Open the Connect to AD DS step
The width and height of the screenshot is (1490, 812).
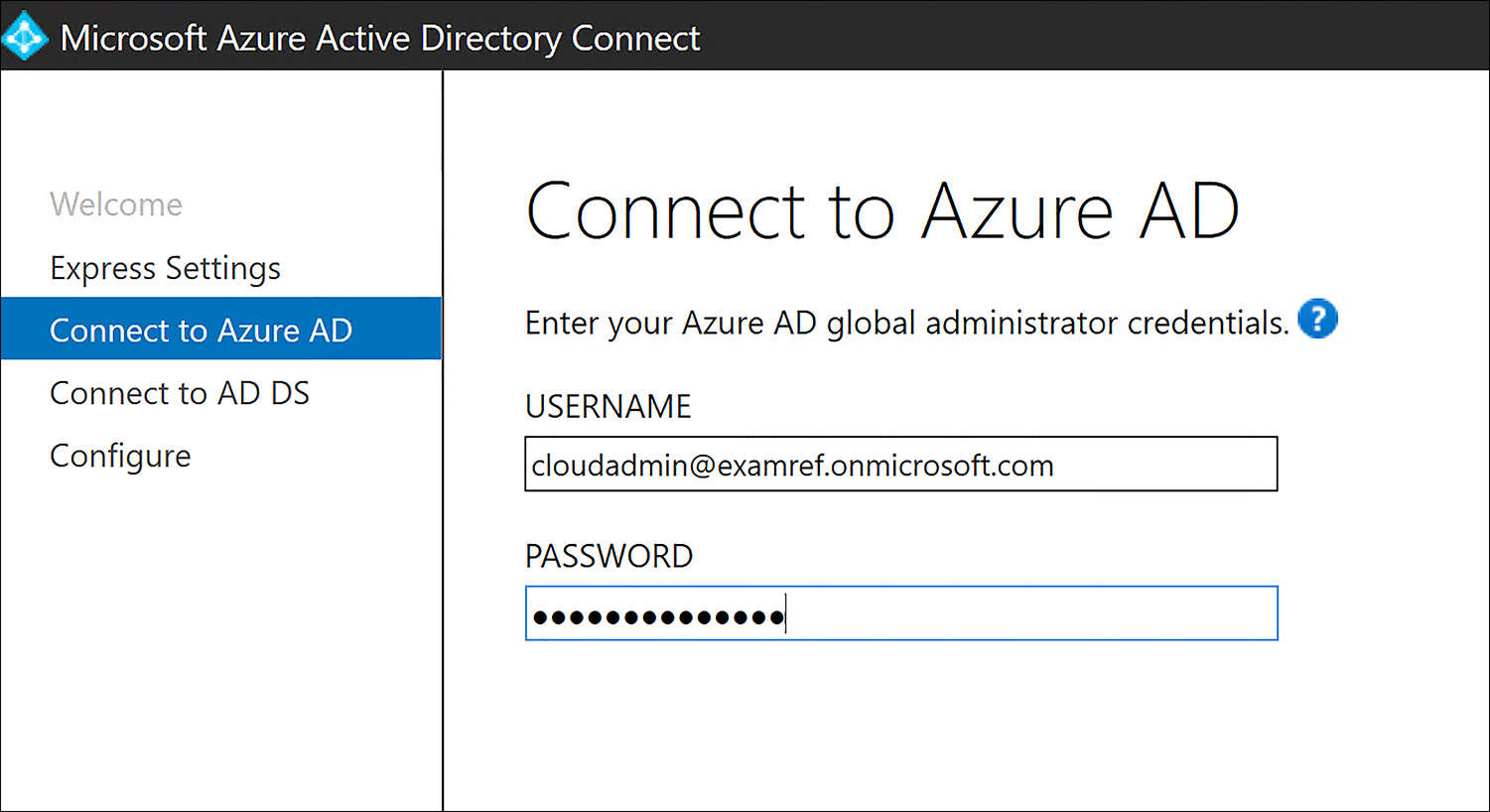pos(180,393)
